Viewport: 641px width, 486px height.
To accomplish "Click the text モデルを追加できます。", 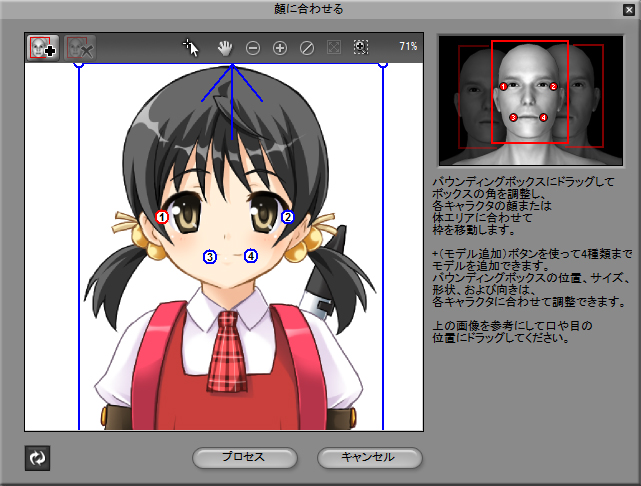I will (x=491, y=266).
